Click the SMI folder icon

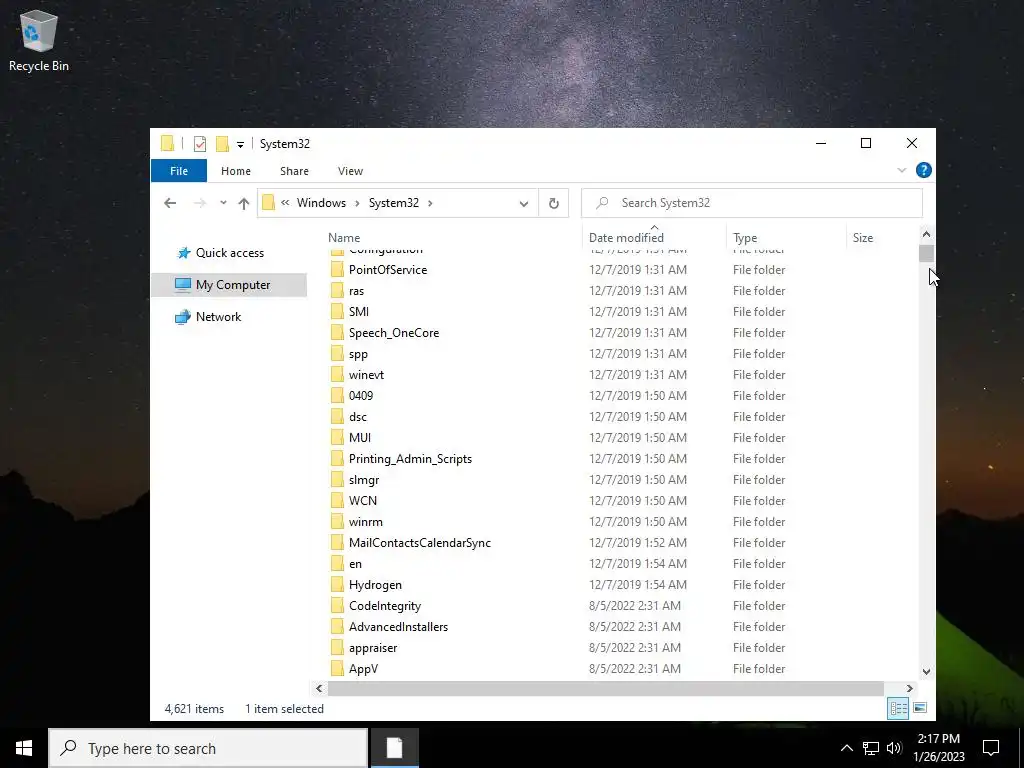tap(337, 312)
